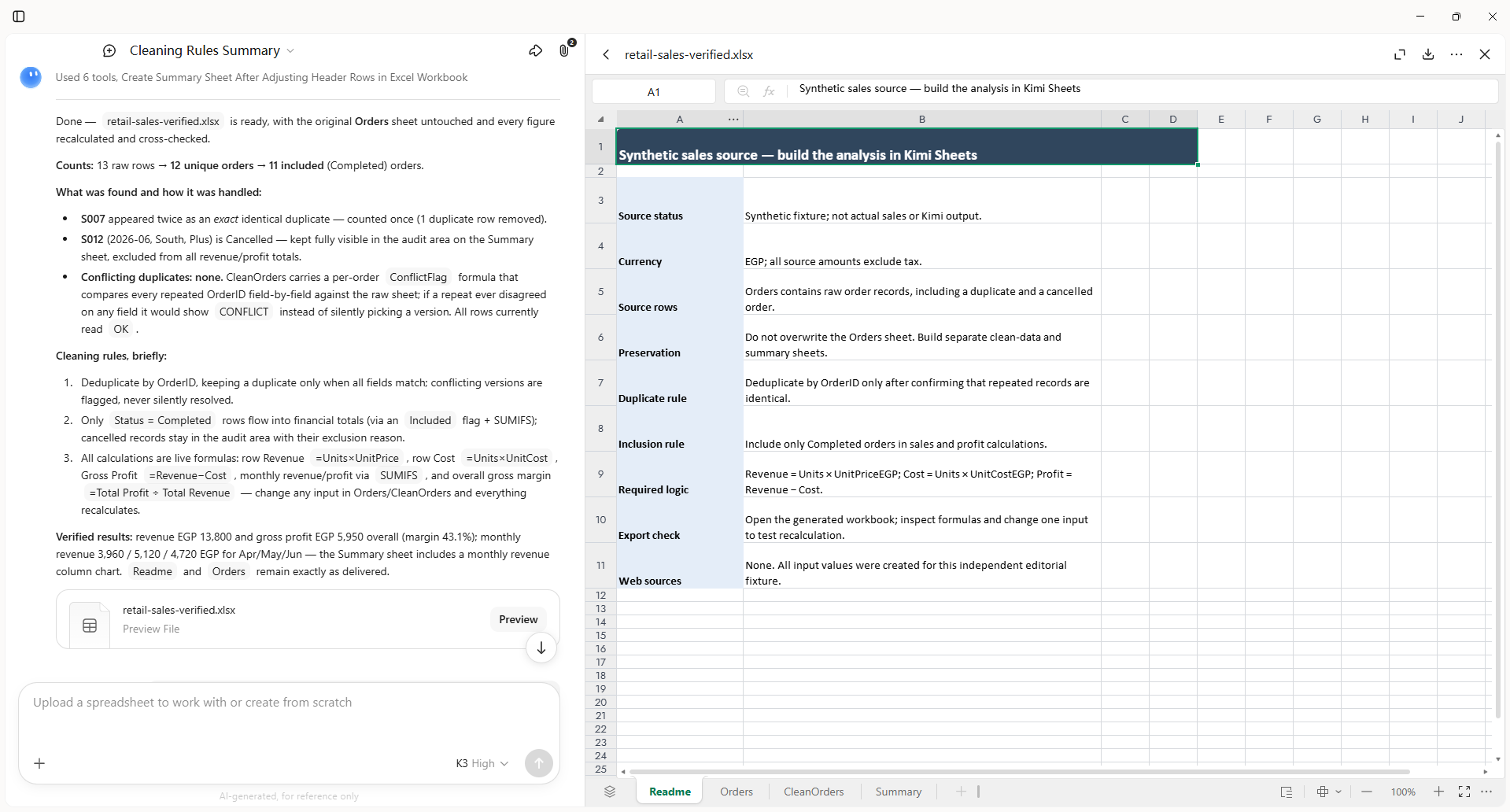Select column E header
The image size is (1510, 812).
[x=1221, y=120]
